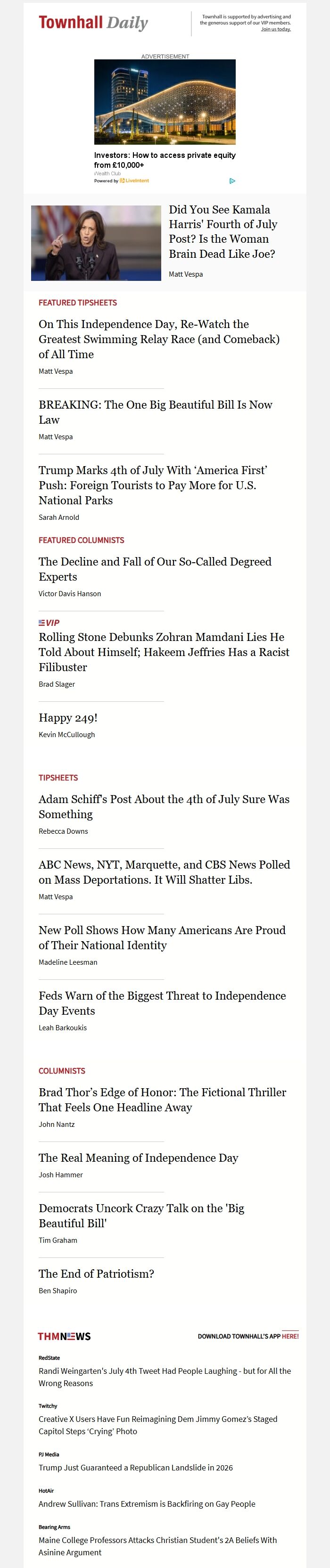Open the national parks foreign tourists article
330x1568 pixels.
tap(153, 485)
